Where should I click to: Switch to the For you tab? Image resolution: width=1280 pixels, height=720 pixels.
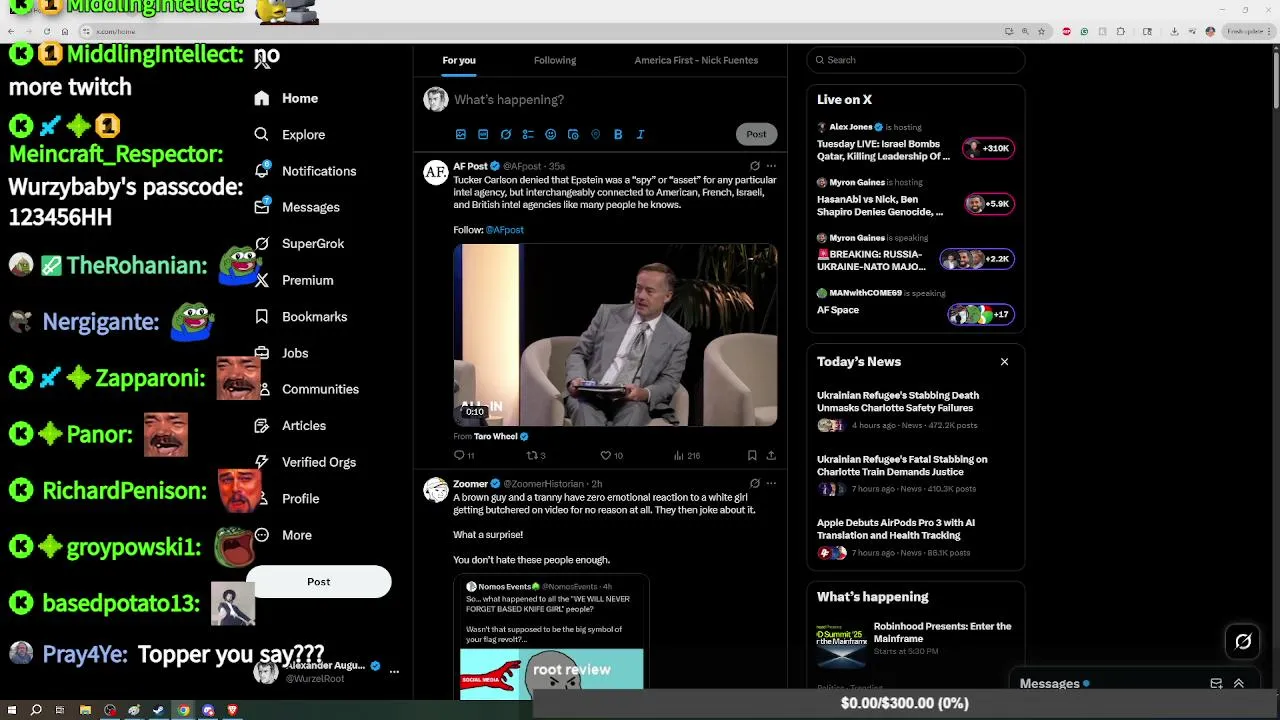click(x=459, y=60)
